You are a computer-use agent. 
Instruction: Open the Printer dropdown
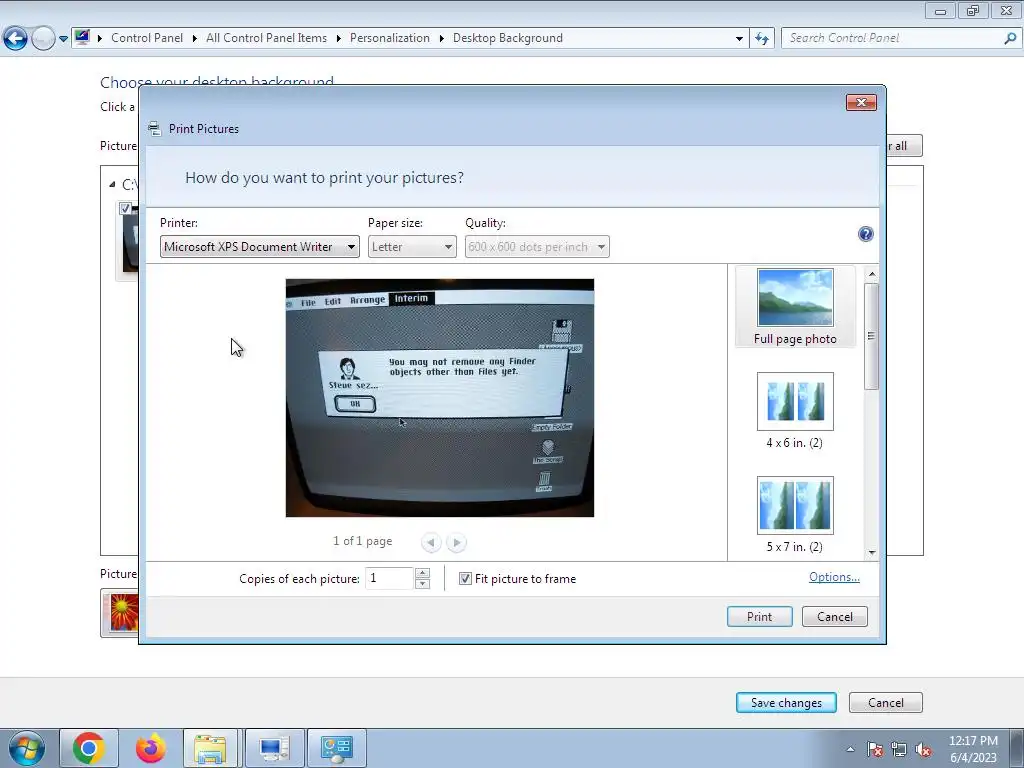(260, 247)
